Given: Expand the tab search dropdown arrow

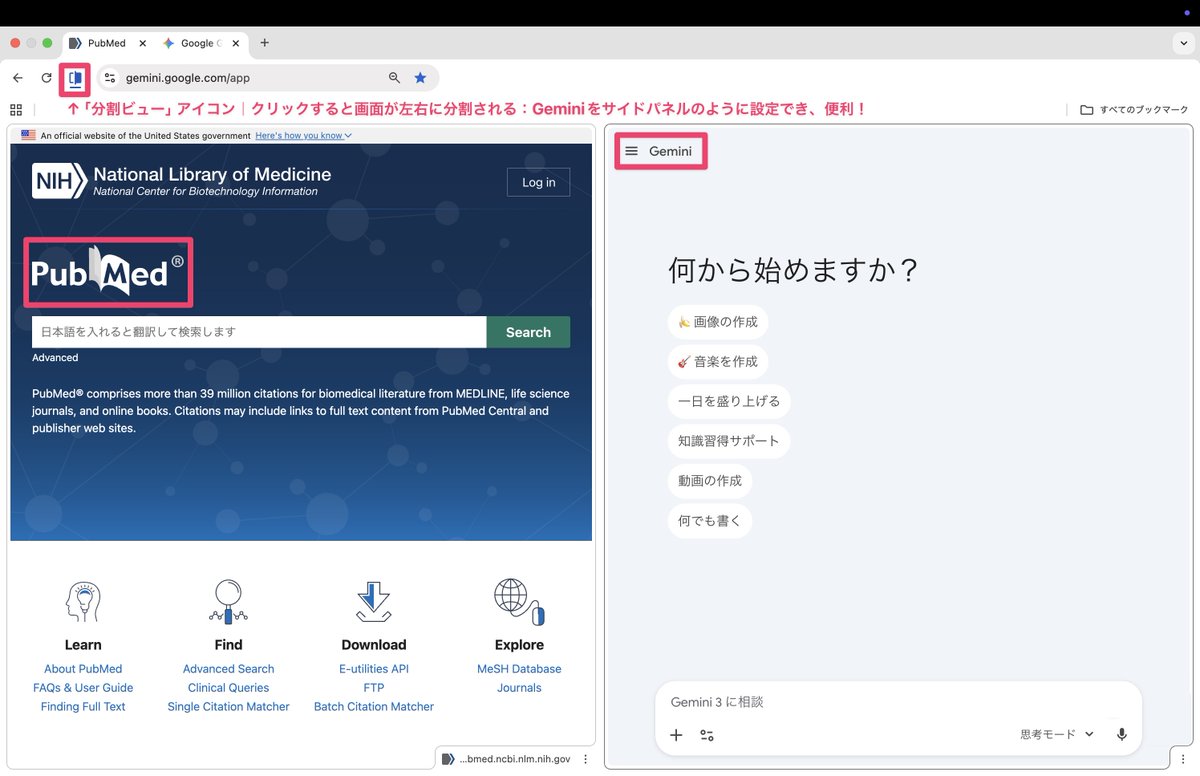Looking at the screenshot, I should click(x=1184, y=43).
